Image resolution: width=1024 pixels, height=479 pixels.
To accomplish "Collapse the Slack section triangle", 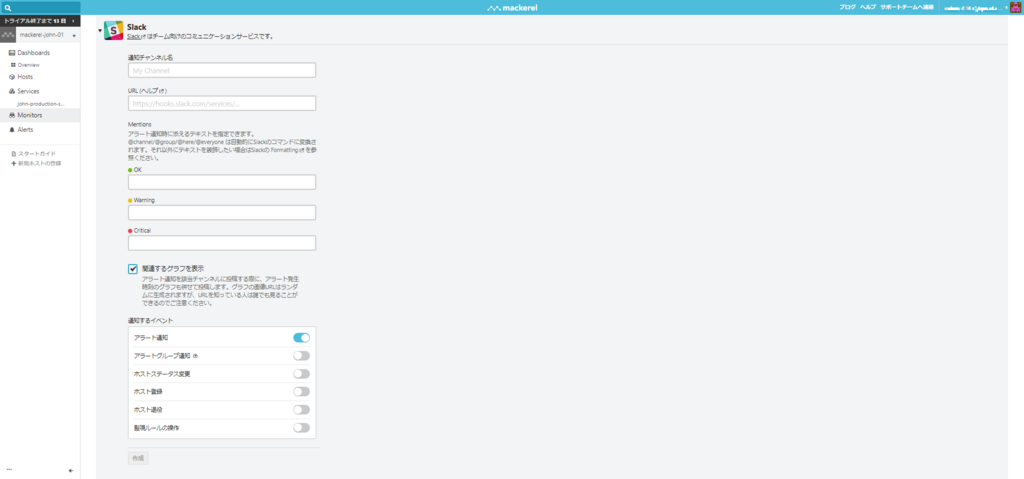I will pyautogui.click(x=100, y=31).
